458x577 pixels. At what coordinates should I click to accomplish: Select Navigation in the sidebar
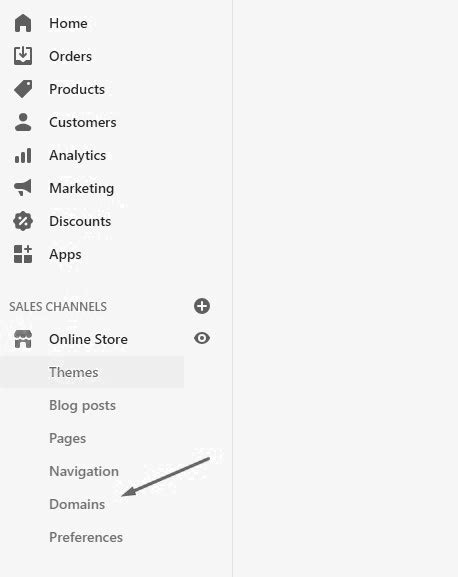pos(84,471)
